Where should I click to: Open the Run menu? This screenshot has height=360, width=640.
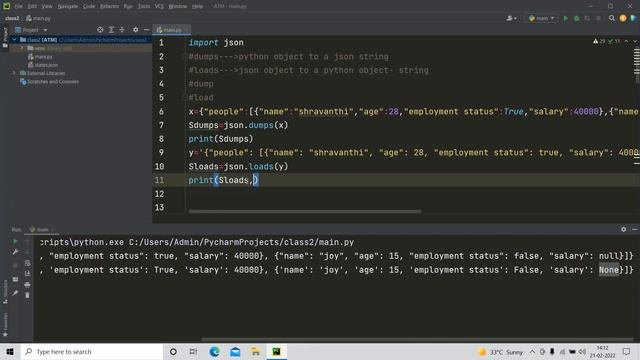(128, 6)
